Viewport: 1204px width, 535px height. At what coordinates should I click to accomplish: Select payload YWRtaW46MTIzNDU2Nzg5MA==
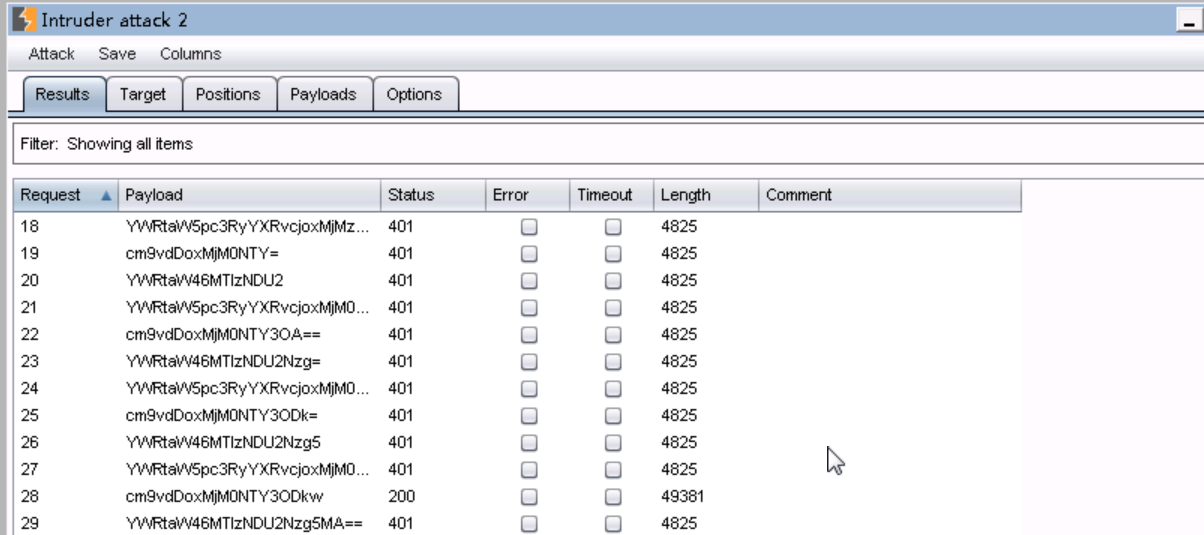pyautogui.click(x=246, y=524)
